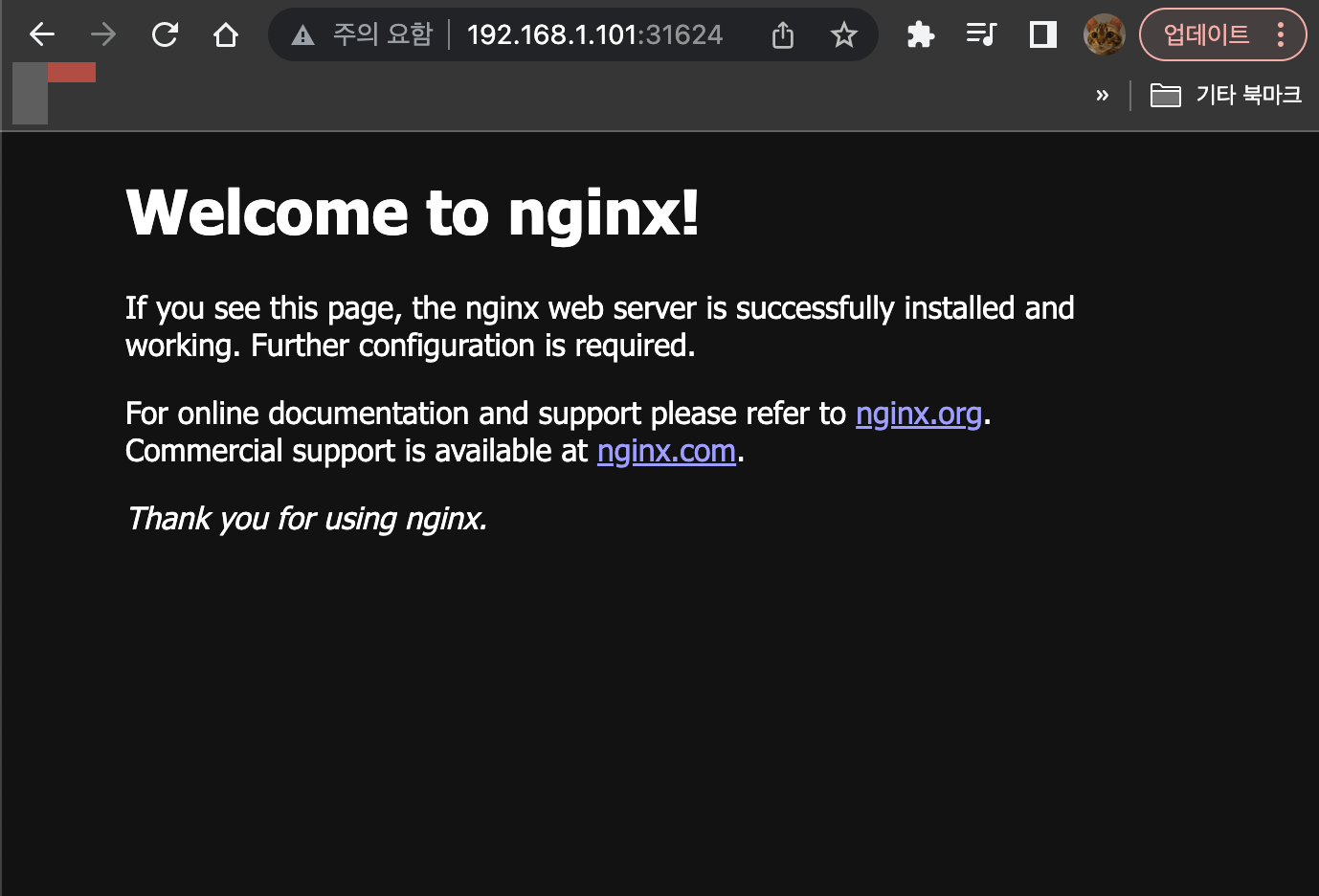
Task: Open the extensions puzzle-piece menu
Action: click(x=920, y=35)
